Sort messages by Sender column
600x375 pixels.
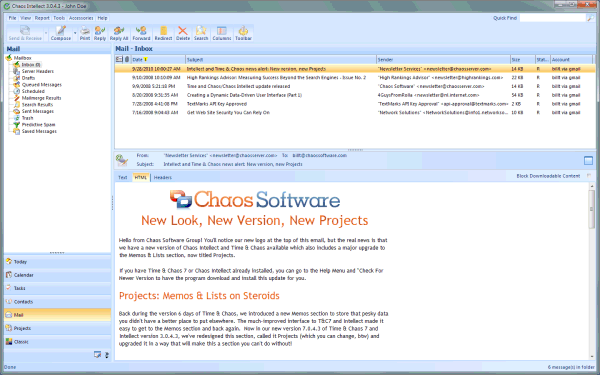coord(443,60)
